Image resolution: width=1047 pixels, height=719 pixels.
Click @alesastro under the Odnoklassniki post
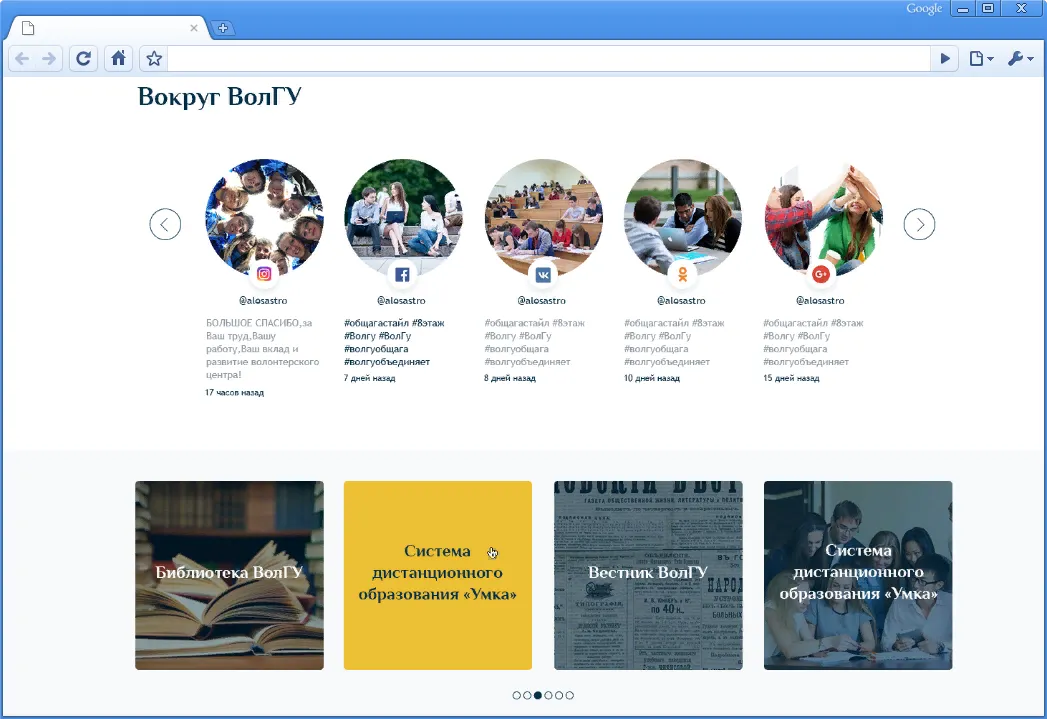[681, 301]
